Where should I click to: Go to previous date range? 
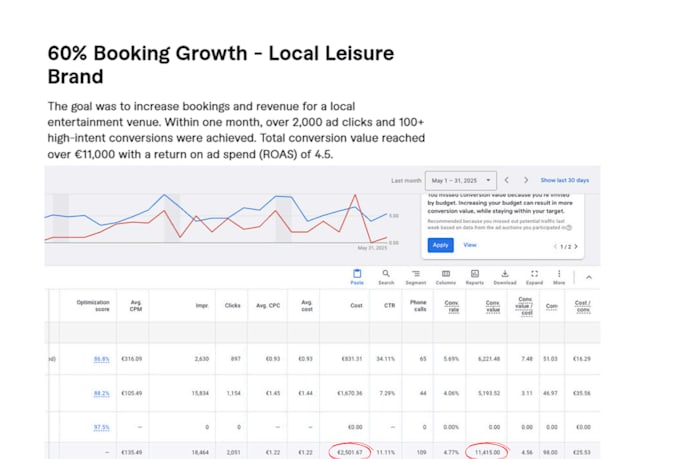507,180
